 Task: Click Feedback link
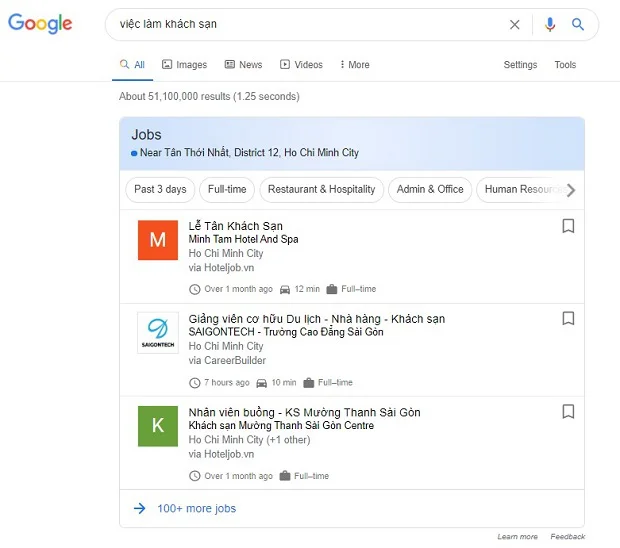(x=568, y=537)
